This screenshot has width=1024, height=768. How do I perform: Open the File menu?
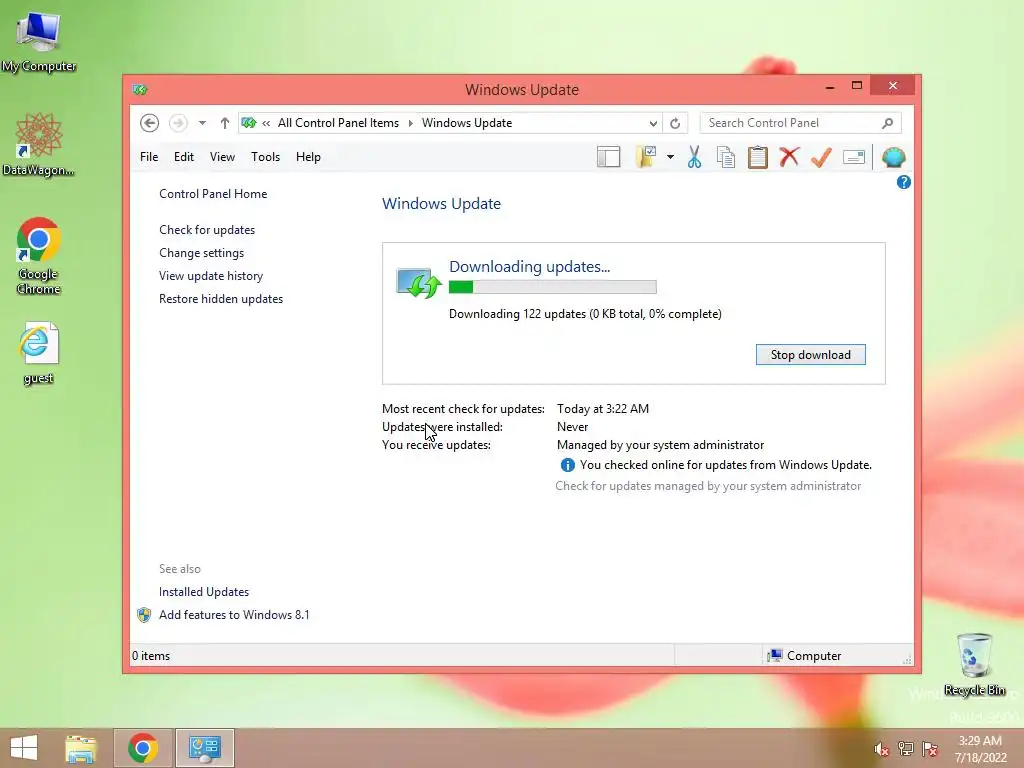149,157
